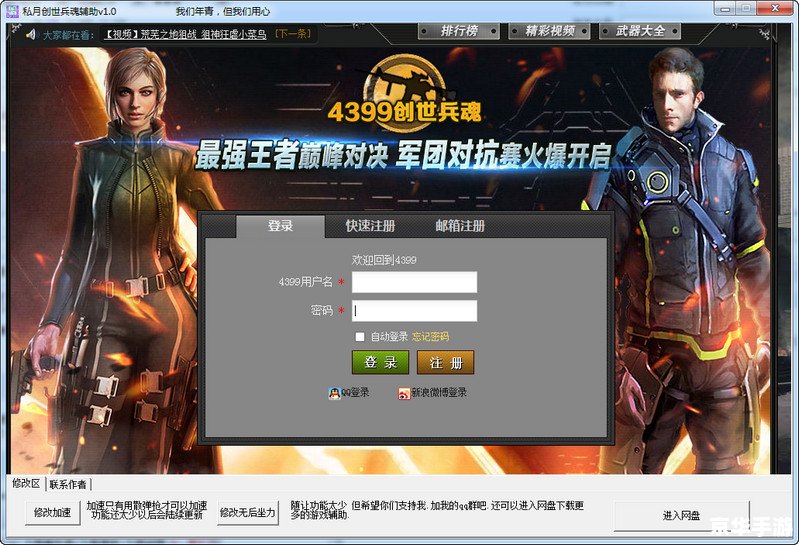Open the 忘记密码 link
Viewport: 799px width, 545px height.
pos(431,337)
